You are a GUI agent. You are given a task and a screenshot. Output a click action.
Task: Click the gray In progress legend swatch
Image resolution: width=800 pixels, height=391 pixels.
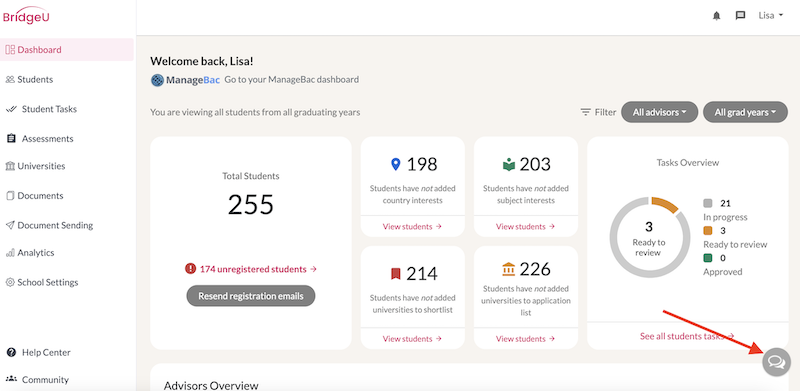[708, 203]
